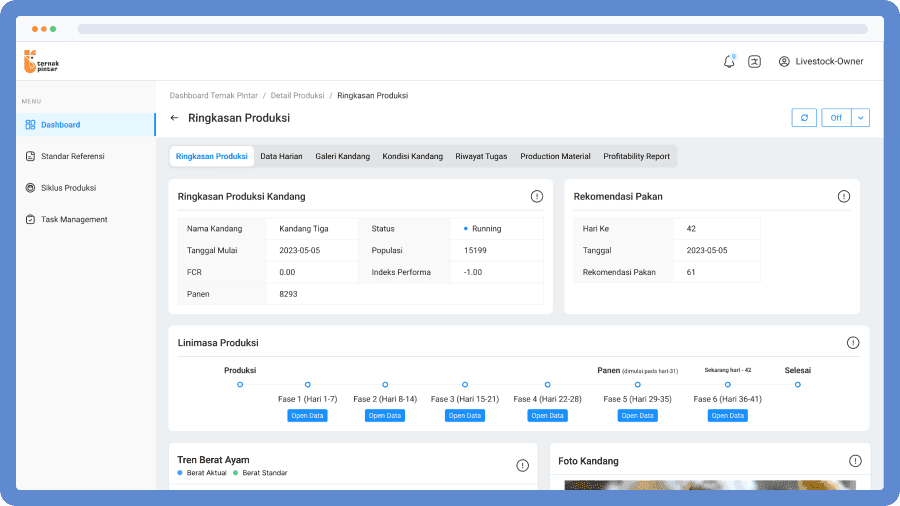Open Data for Fase 1 (Hari 1-7)

click(307, 415)
